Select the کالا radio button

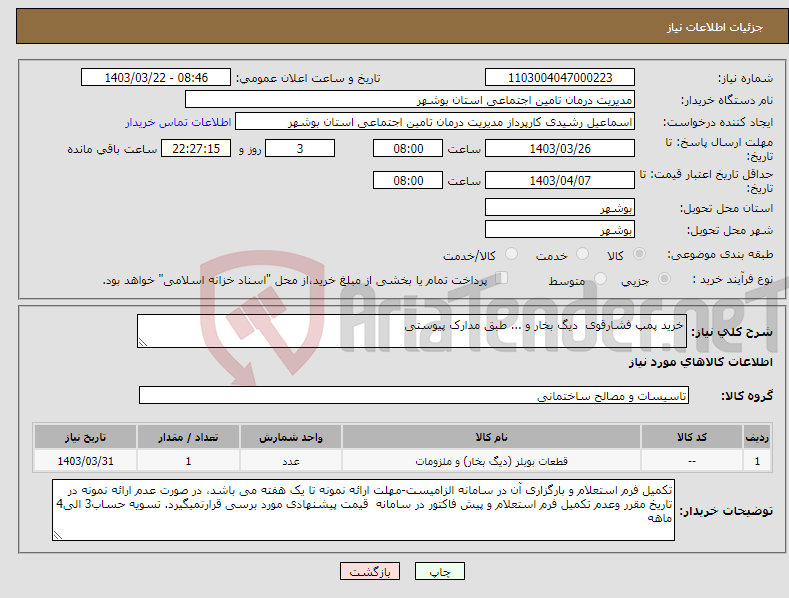point(639,254)
